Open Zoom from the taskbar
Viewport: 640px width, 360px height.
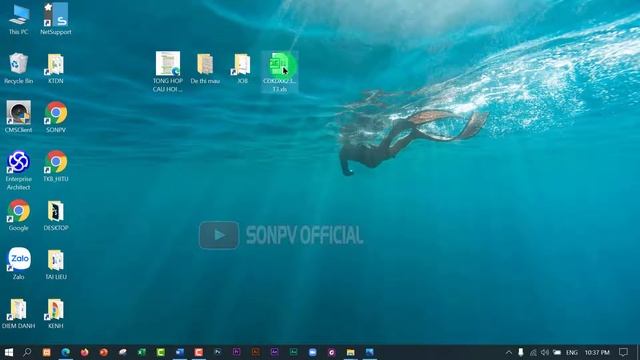pyautogui.click(x=313, y=352)
